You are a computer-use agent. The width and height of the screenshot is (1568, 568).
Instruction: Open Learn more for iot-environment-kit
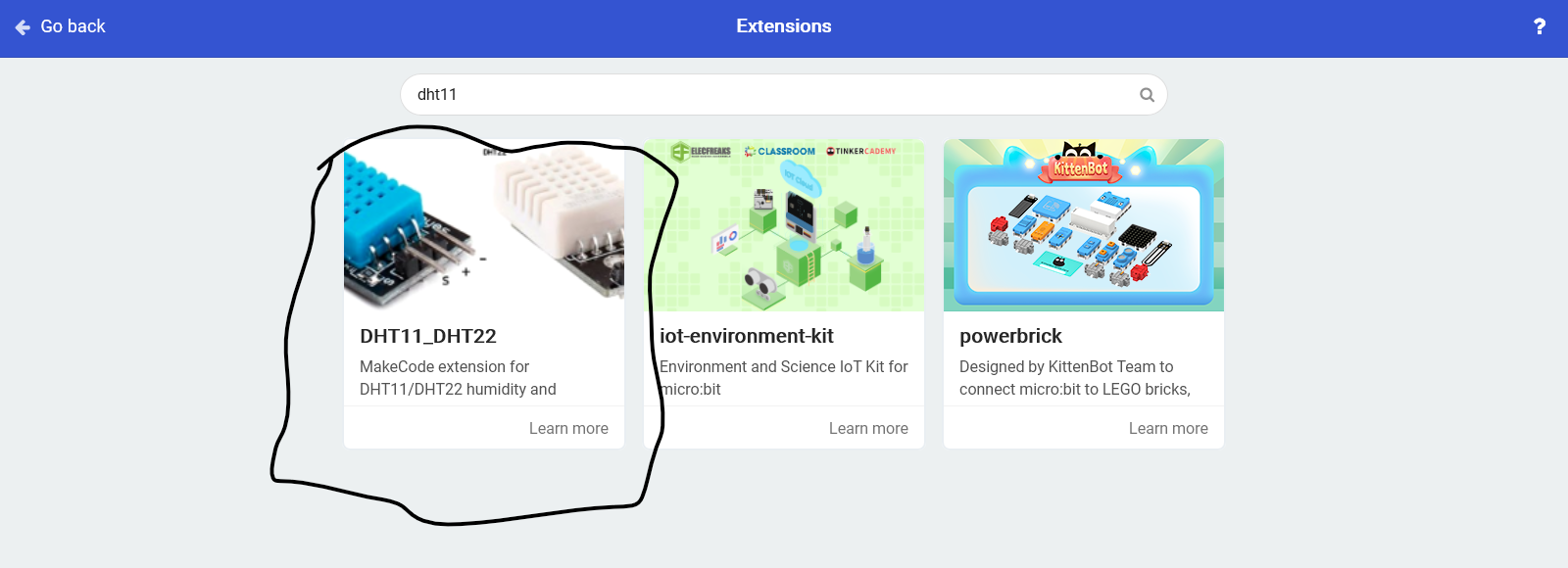pos(868,428)
